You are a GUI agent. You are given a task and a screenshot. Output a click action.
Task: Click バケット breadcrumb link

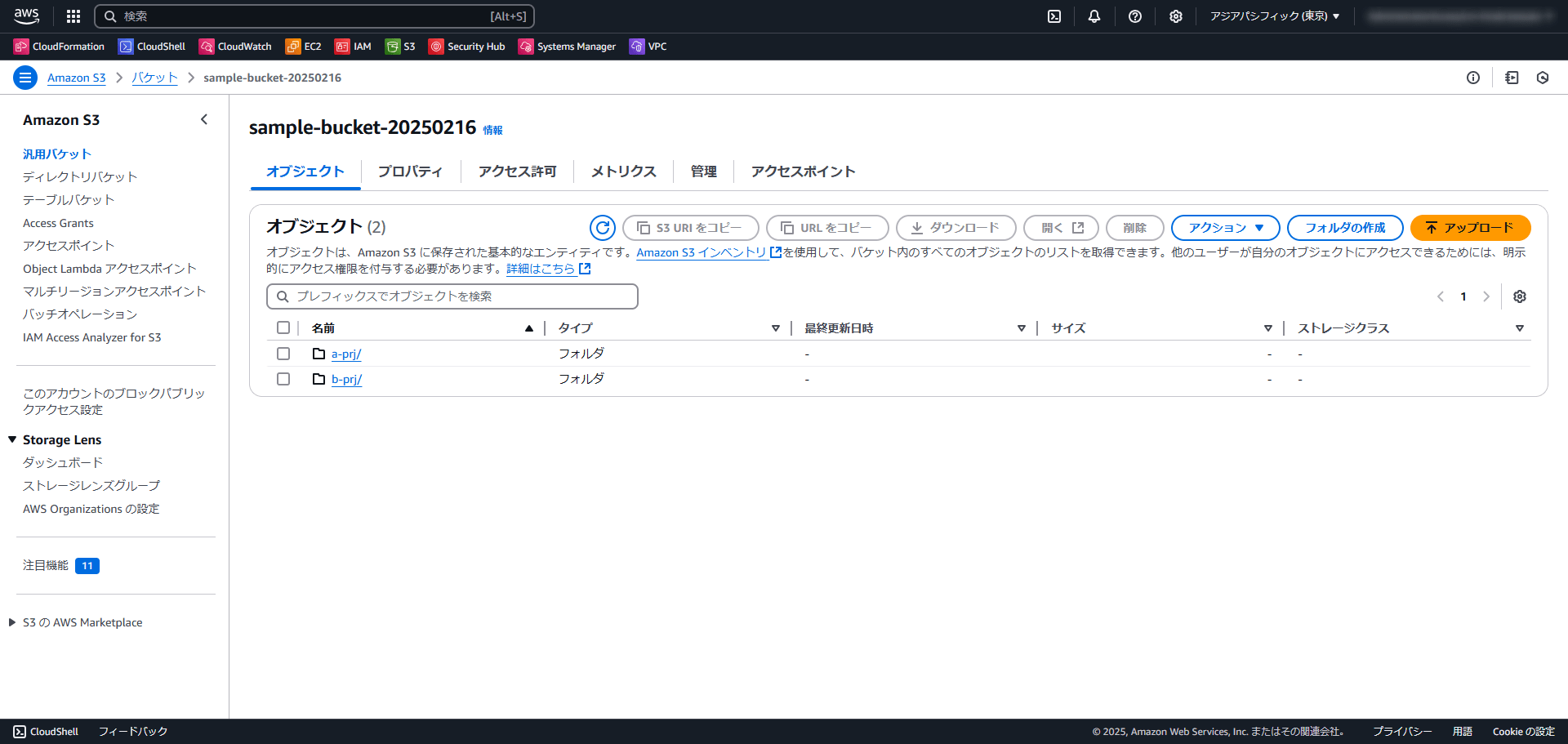[x=154, y=78]
